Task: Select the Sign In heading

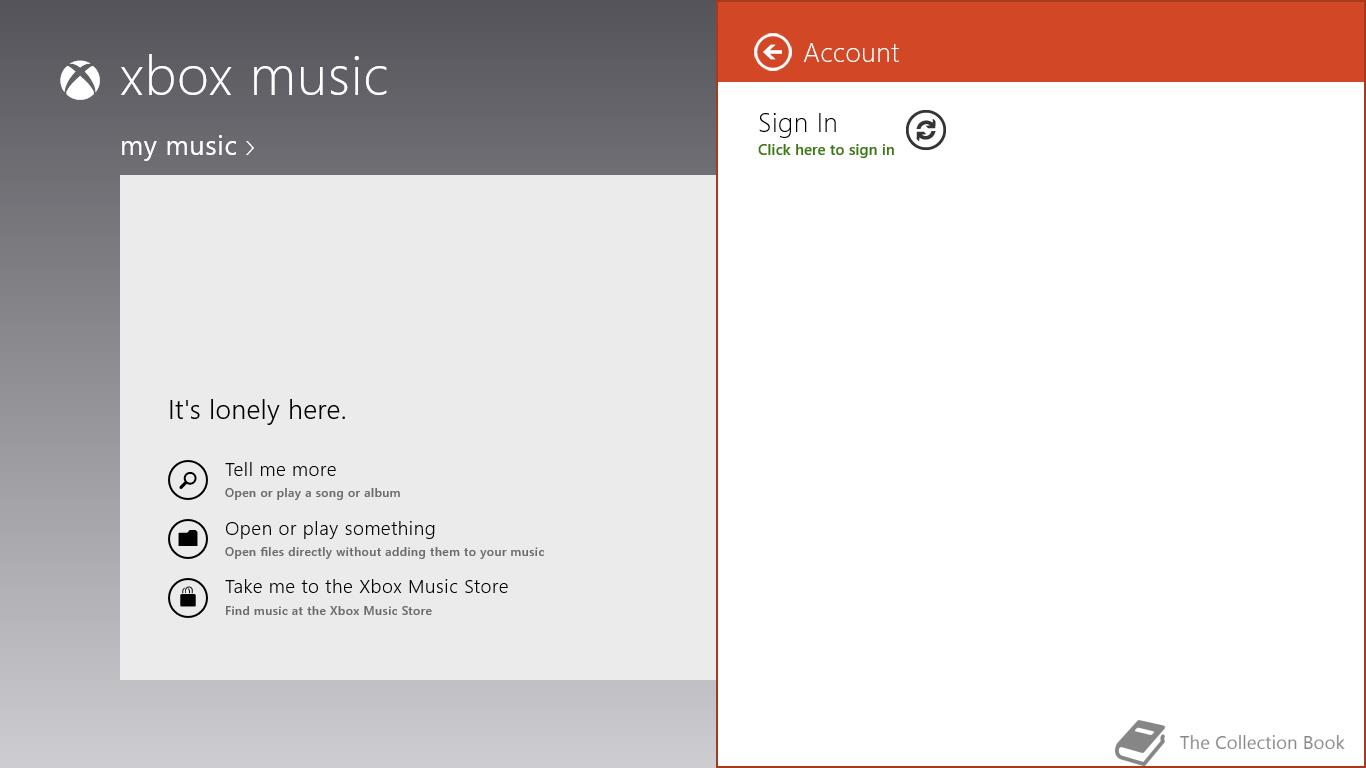Action: point(797,123)
